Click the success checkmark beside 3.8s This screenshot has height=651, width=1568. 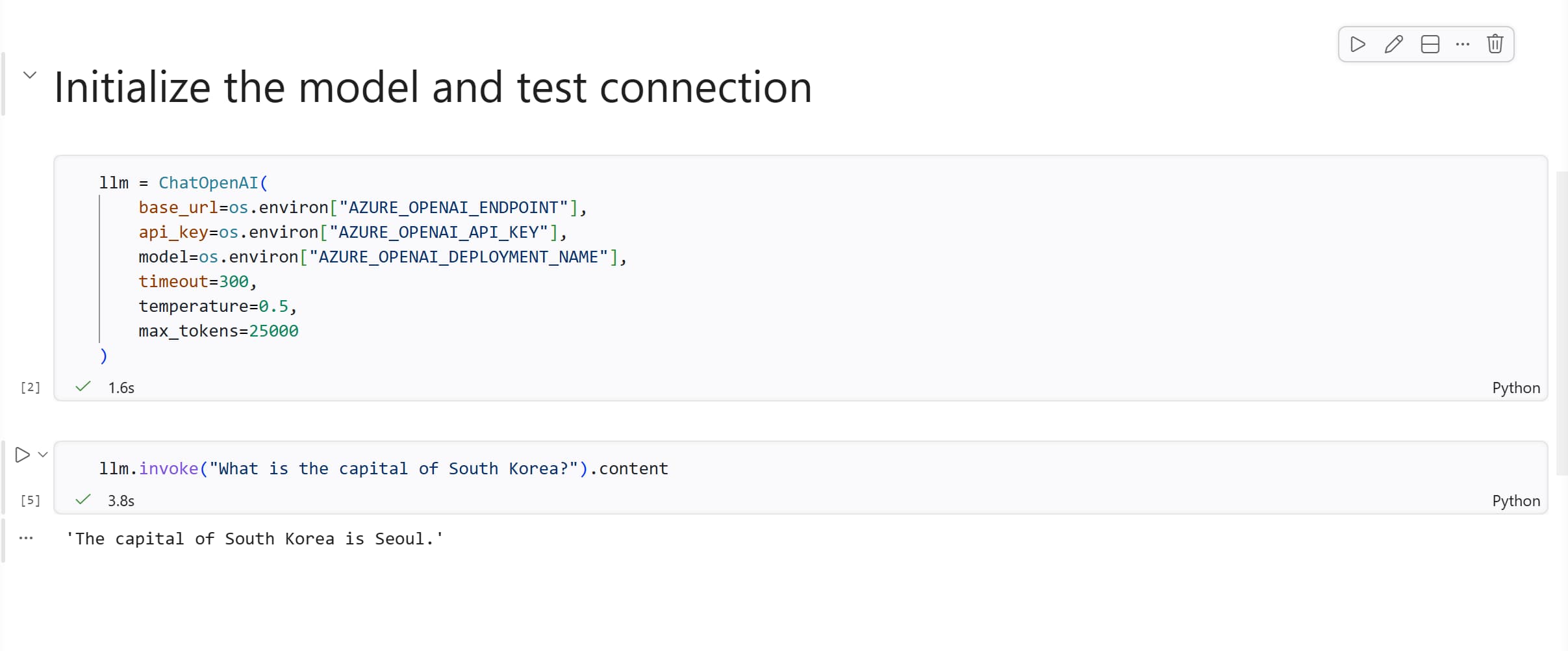click(83, 500)
